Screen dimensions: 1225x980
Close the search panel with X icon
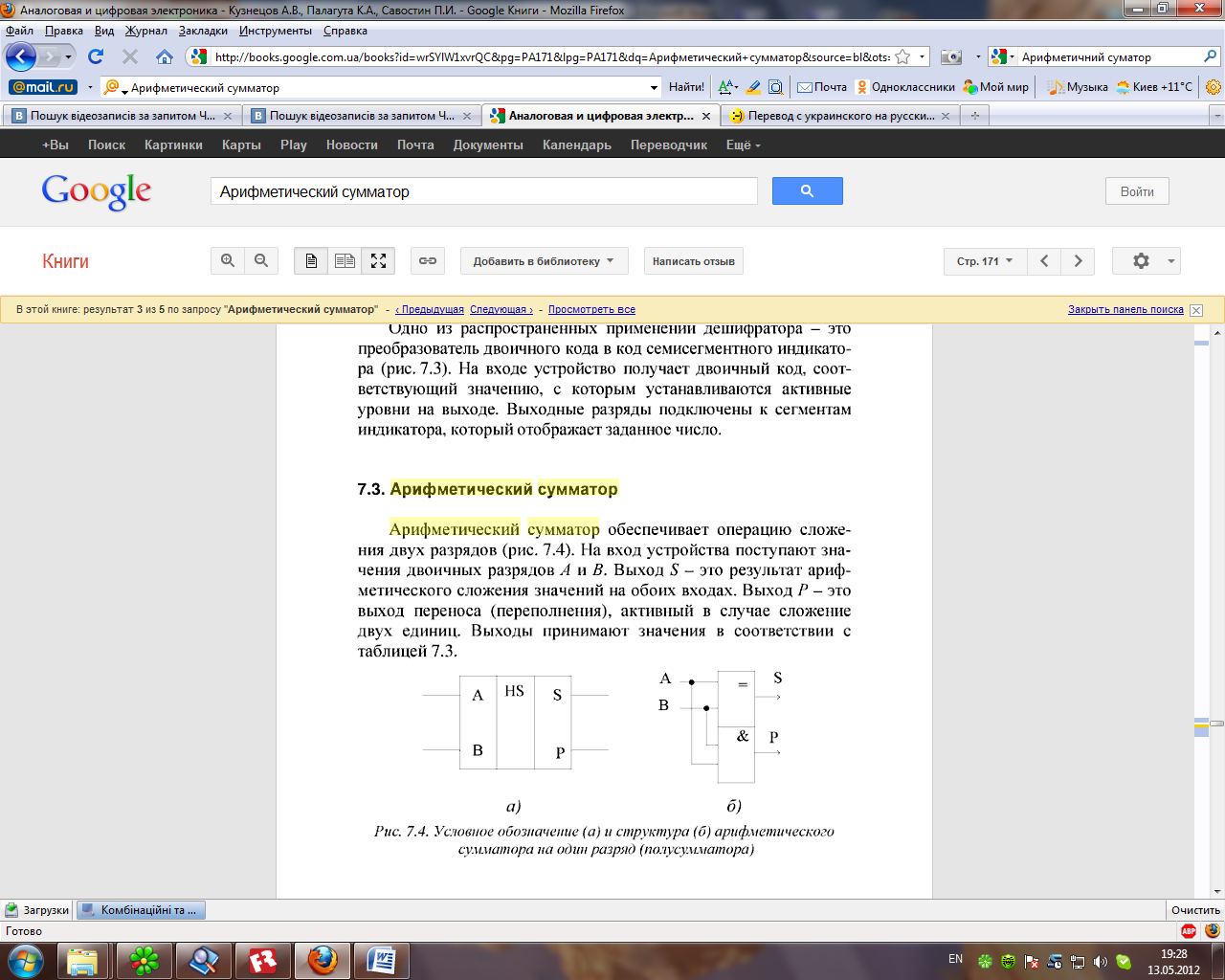click(x=1196, y=310)
